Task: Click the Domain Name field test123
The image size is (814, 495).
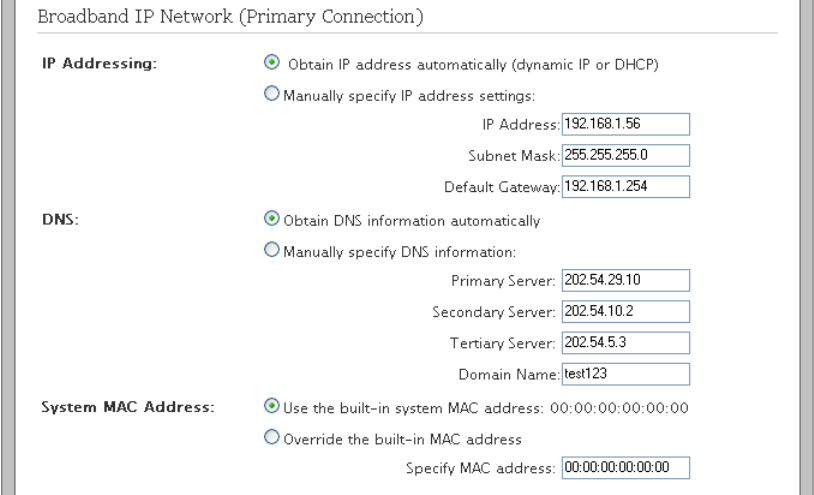Action: pyautogui.click(x=626, y=374)
